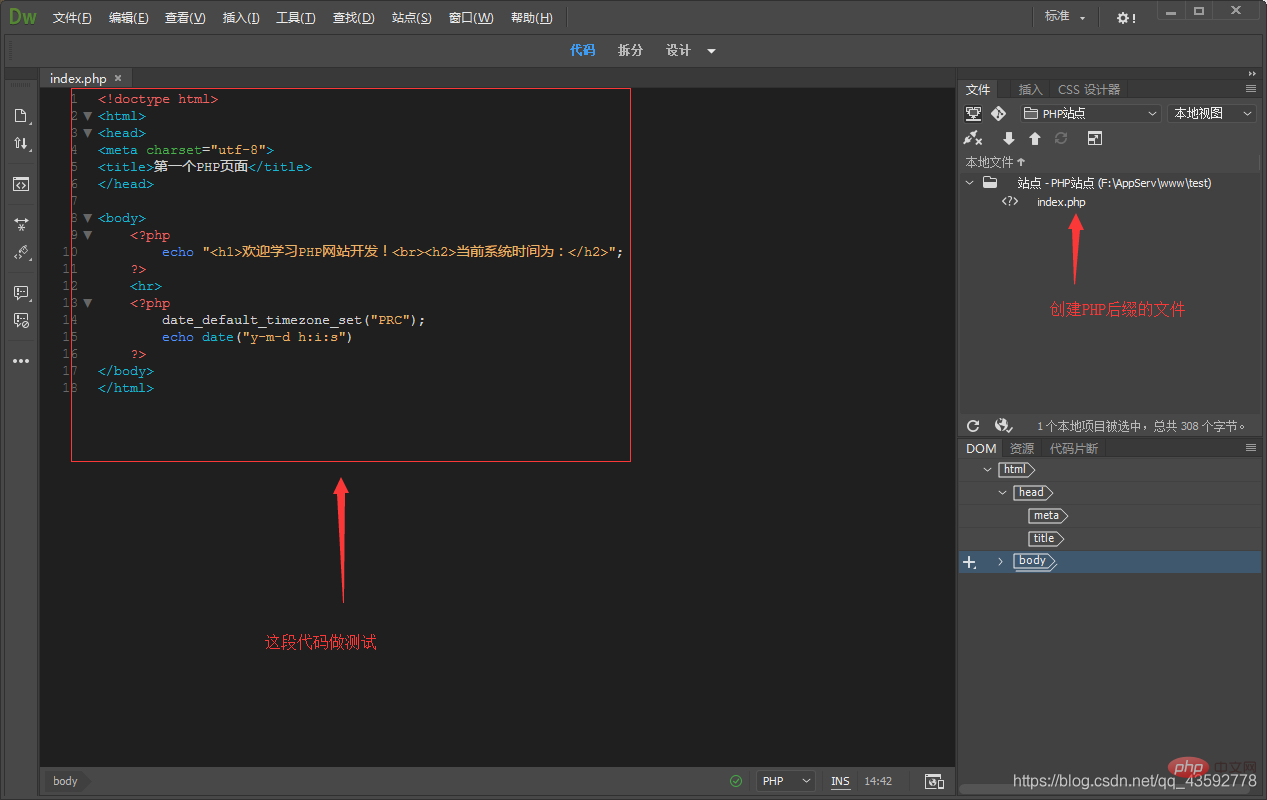This screenshot has height=800, width=1267.
Task: Click the file management arrows icon
Action: [20, 144]
